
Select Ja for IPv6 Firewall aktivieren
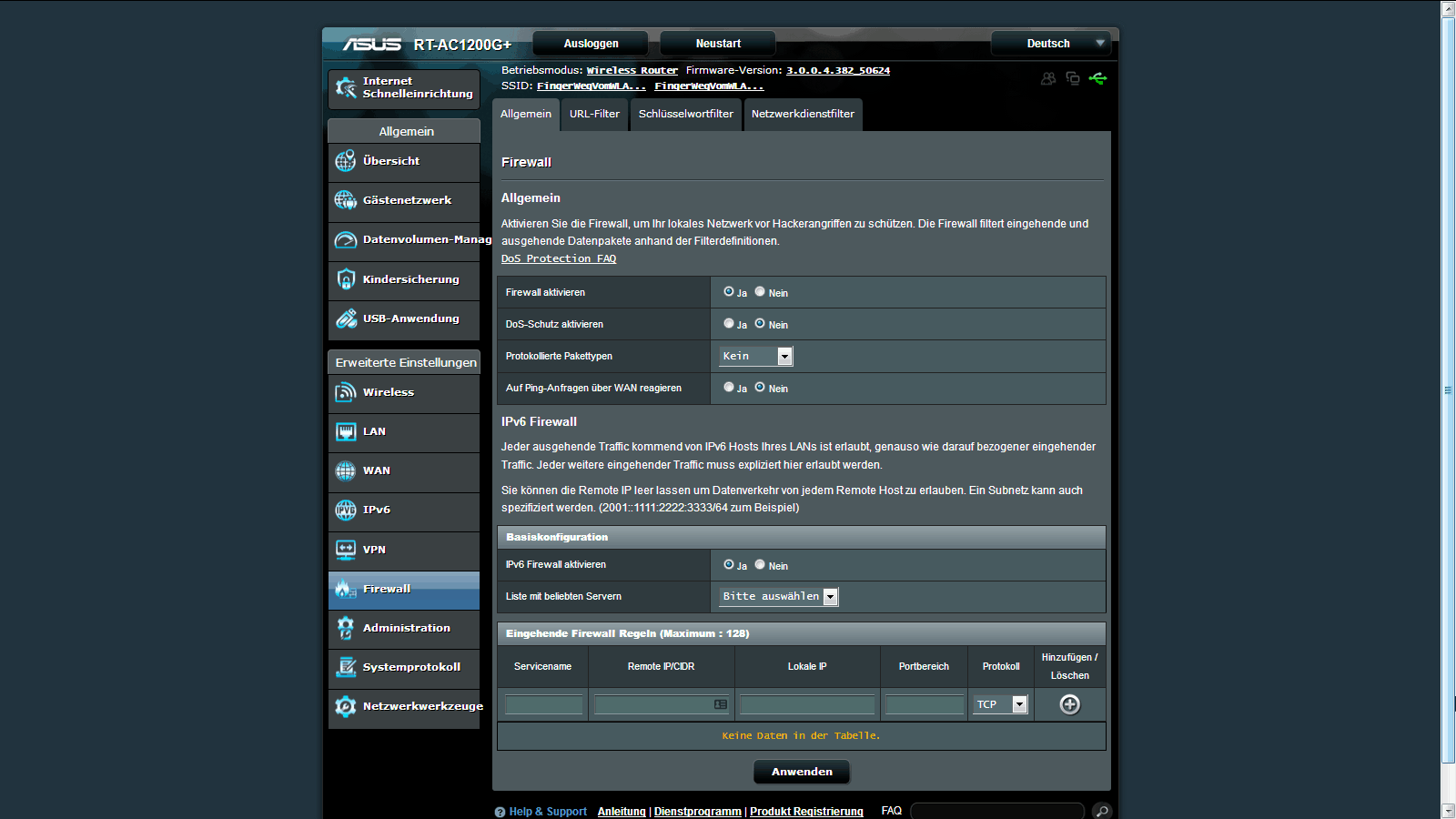[x=729, y=564]
